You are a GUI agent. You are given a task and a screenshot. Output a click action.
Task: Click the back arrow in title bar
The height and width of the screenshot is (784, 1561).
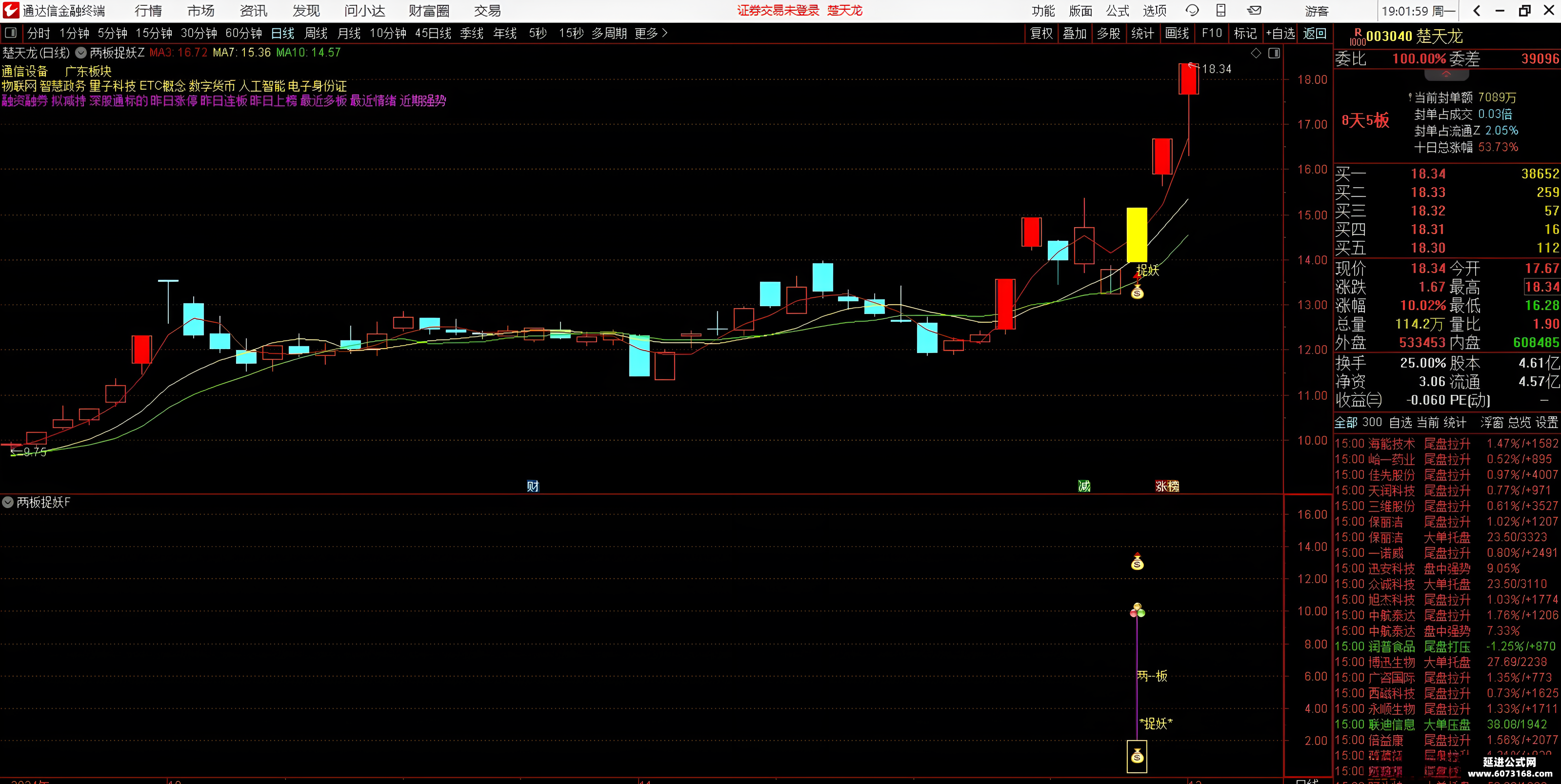click(x=1477, y=10)
